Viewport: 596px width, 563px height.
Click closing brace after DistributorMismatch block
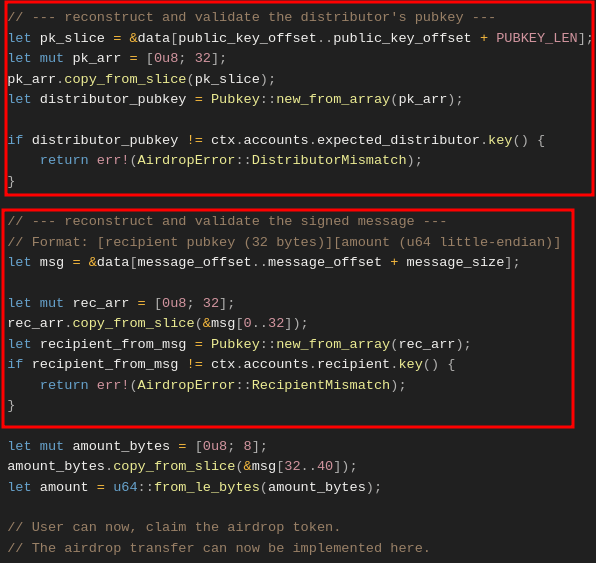tap(11, 181)
